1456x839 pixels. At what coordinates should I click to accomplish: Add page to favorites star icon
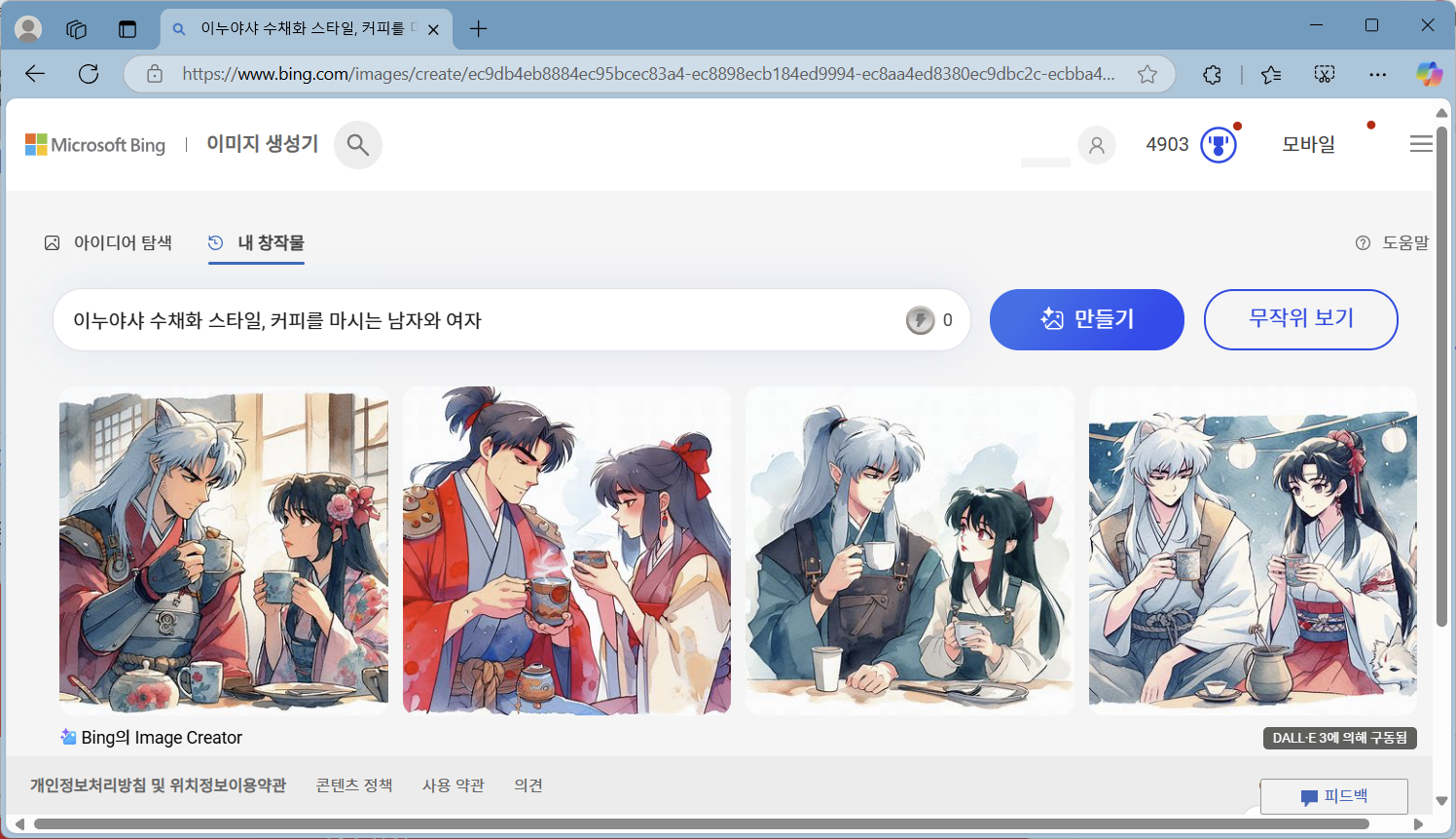click(x=1147, y=74)
